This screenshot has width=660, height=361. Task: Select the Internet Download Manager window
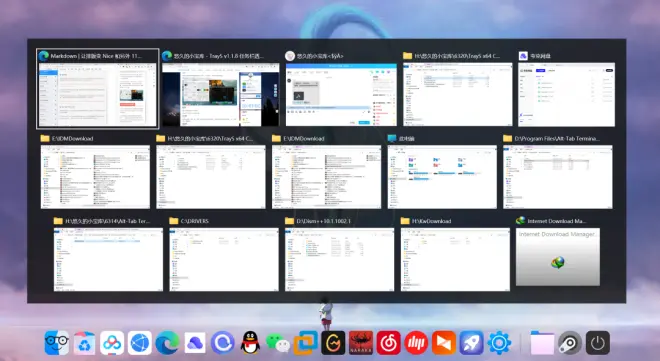click(558, 252)
